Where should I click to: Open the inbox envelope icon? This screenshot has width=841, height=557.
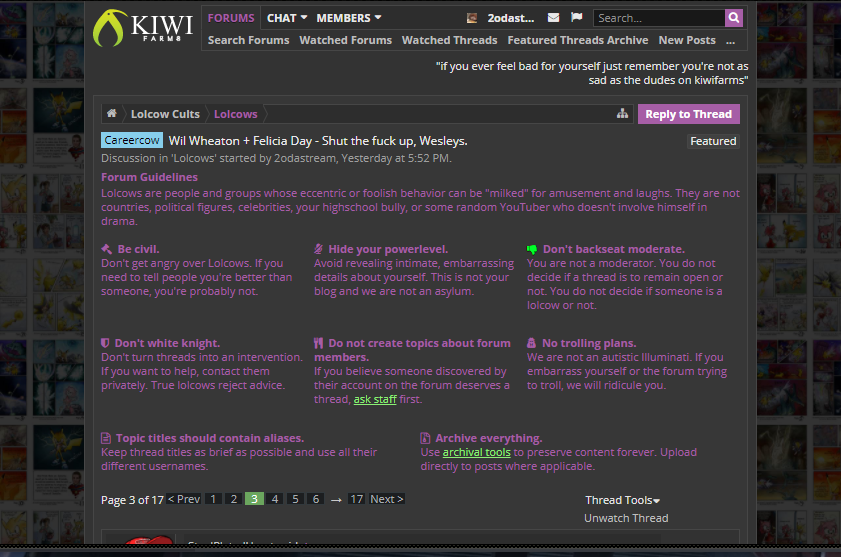tap(554, 18)
